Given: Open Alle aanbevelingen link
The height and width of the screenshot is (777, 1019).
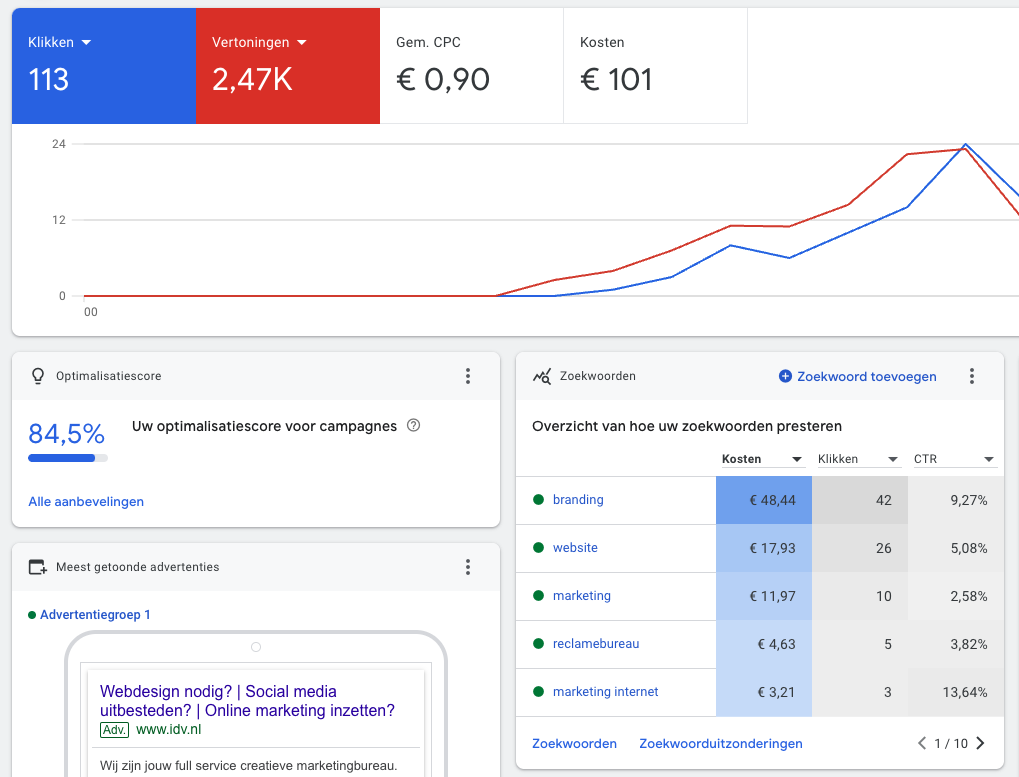Looking at the screenshot, I should coord(86,502).
